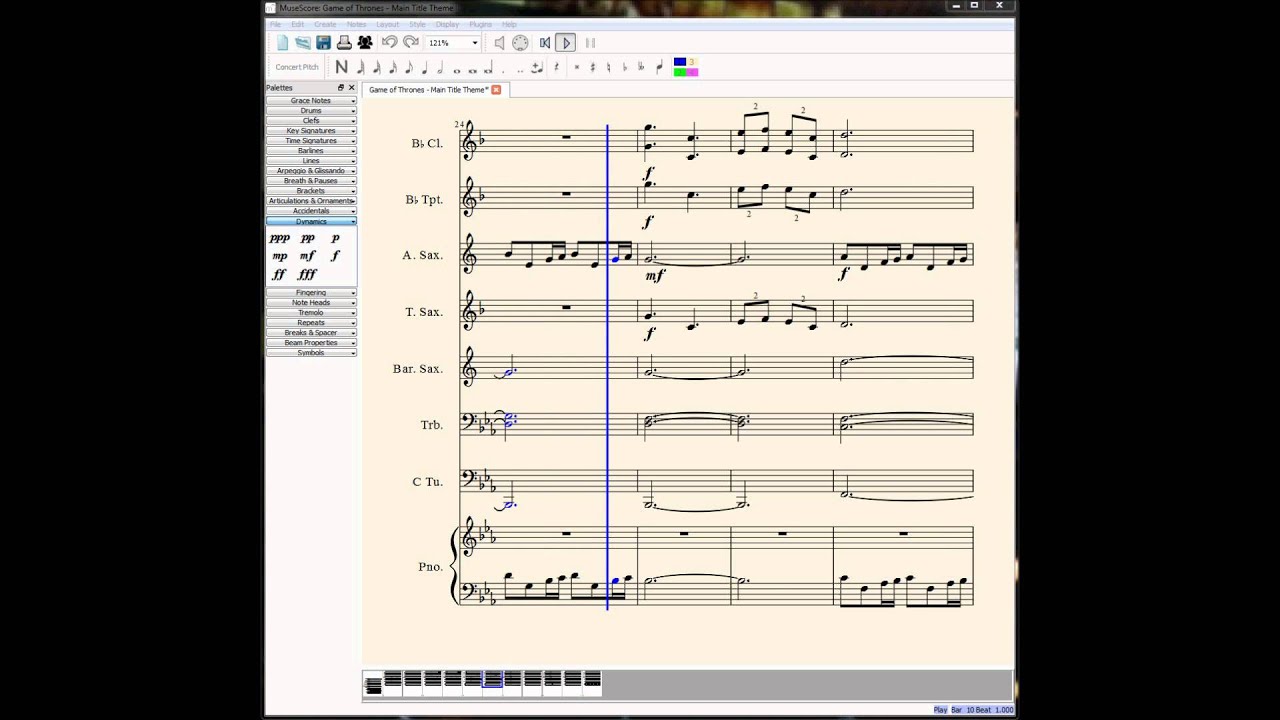Expand the Key Signatures palette

pyautogui.click(x=311, y=131)
